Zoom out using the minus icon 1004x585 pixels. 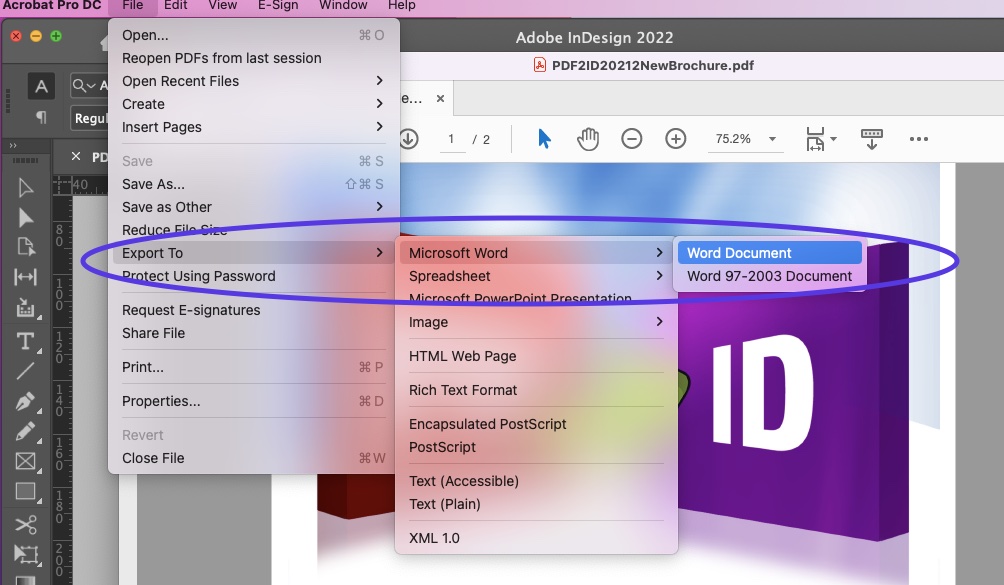[x=632, y=139]
